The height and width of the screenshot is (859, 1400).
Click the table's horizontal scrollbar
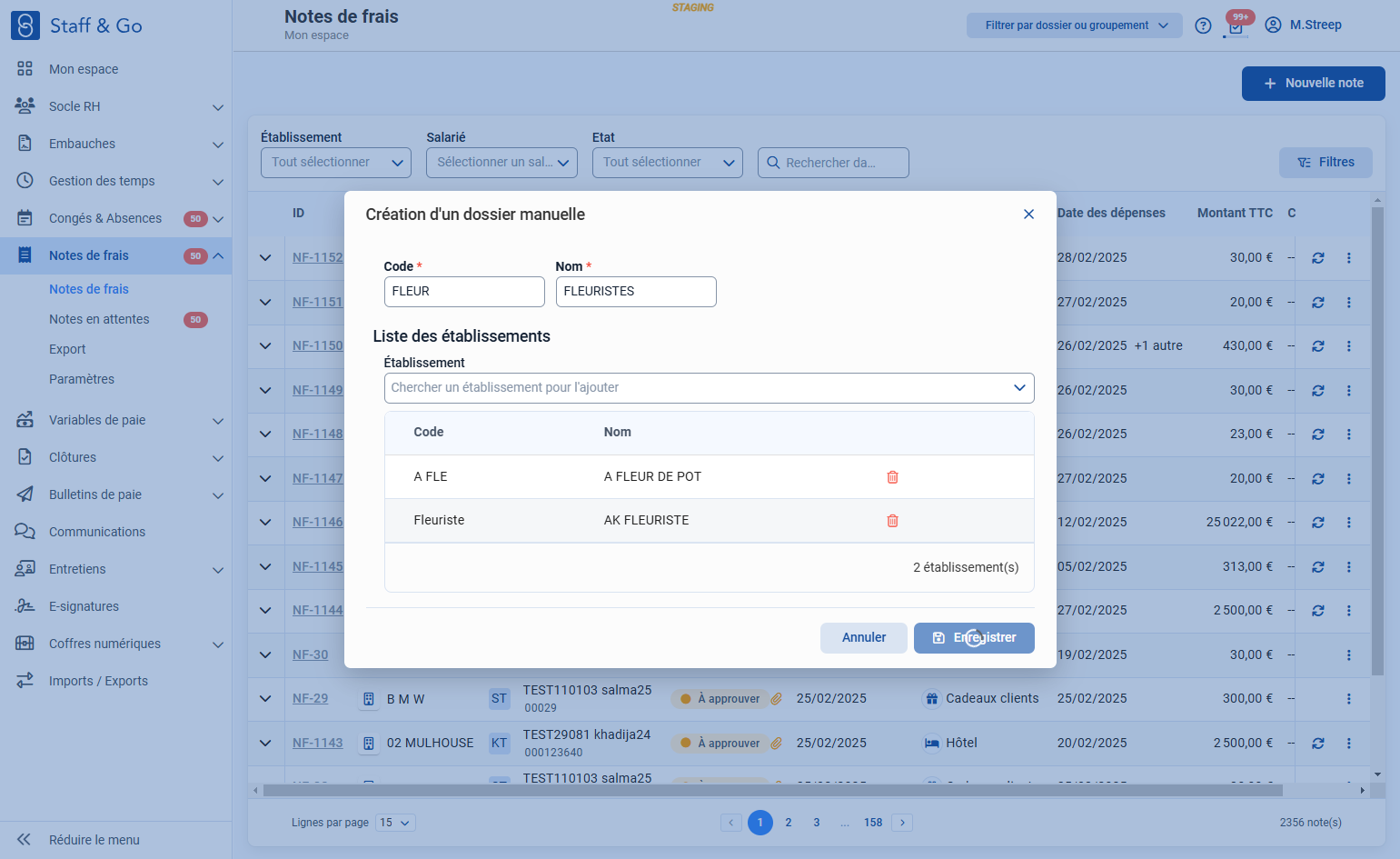pyautogui.click(x=772, y=791)
